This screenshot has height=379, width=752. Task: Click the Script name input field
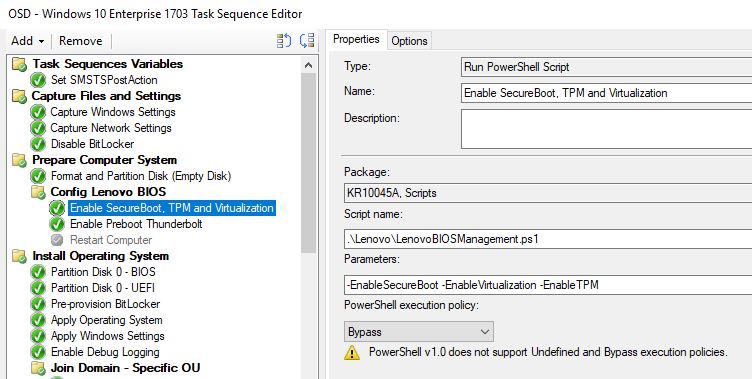(x=548, y=238)
